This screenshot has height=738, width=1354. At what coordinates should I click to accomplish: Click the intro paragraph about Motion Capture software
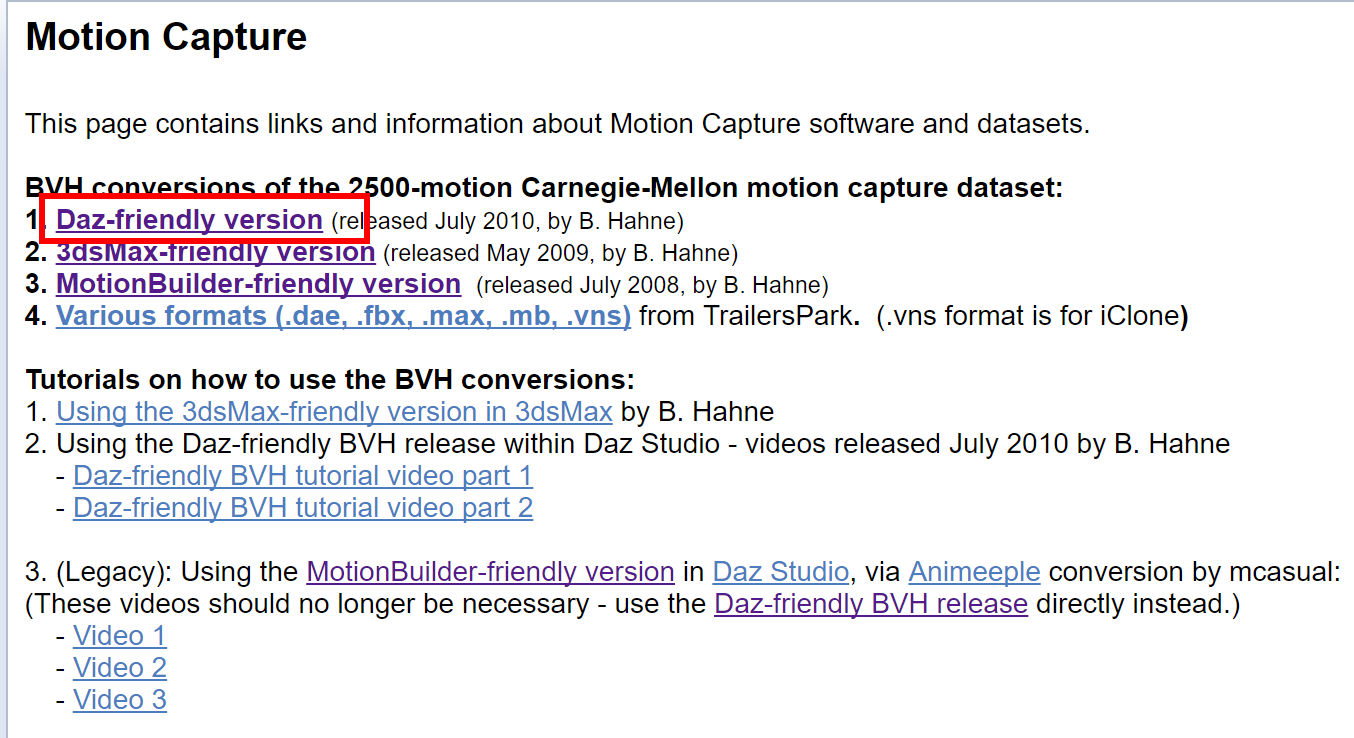pos(557,124)
